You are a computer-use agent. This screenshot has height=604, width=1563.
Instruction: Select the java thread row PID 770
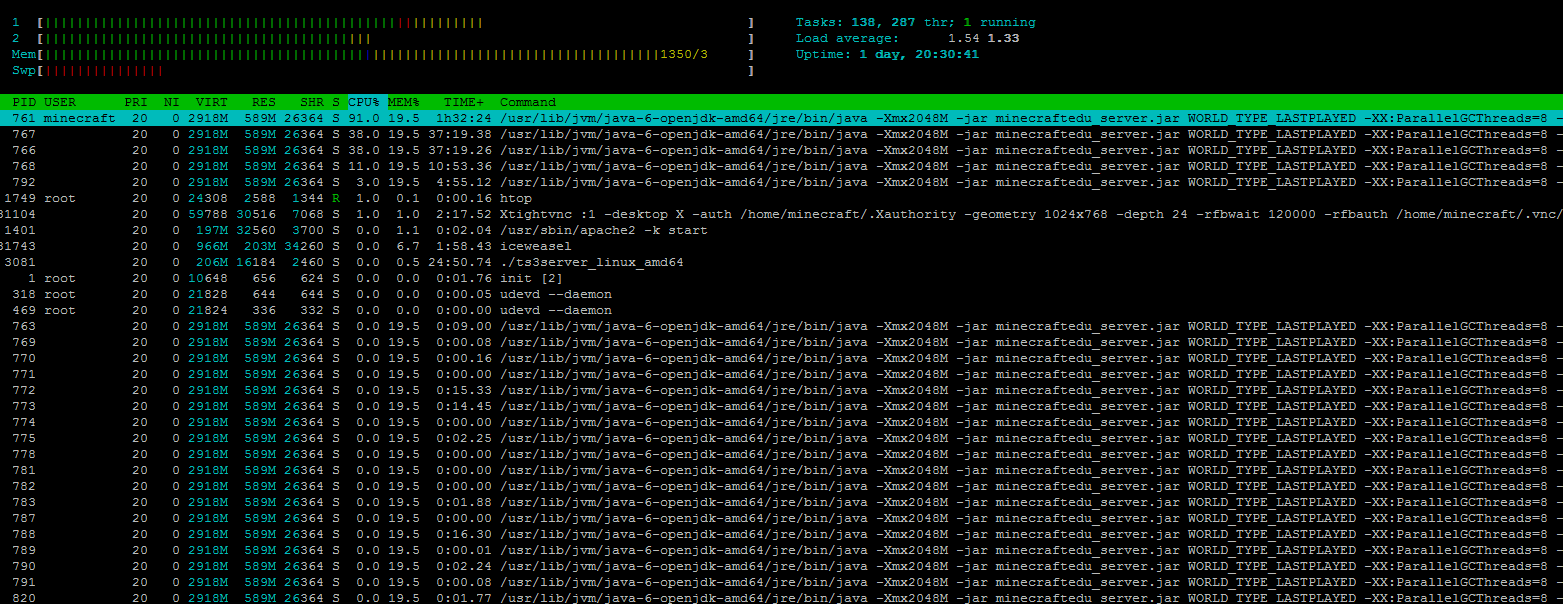pos(781,358)
